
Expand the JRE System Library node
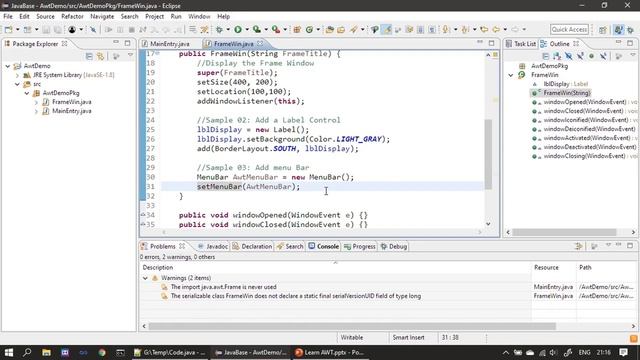click(17, 75)
